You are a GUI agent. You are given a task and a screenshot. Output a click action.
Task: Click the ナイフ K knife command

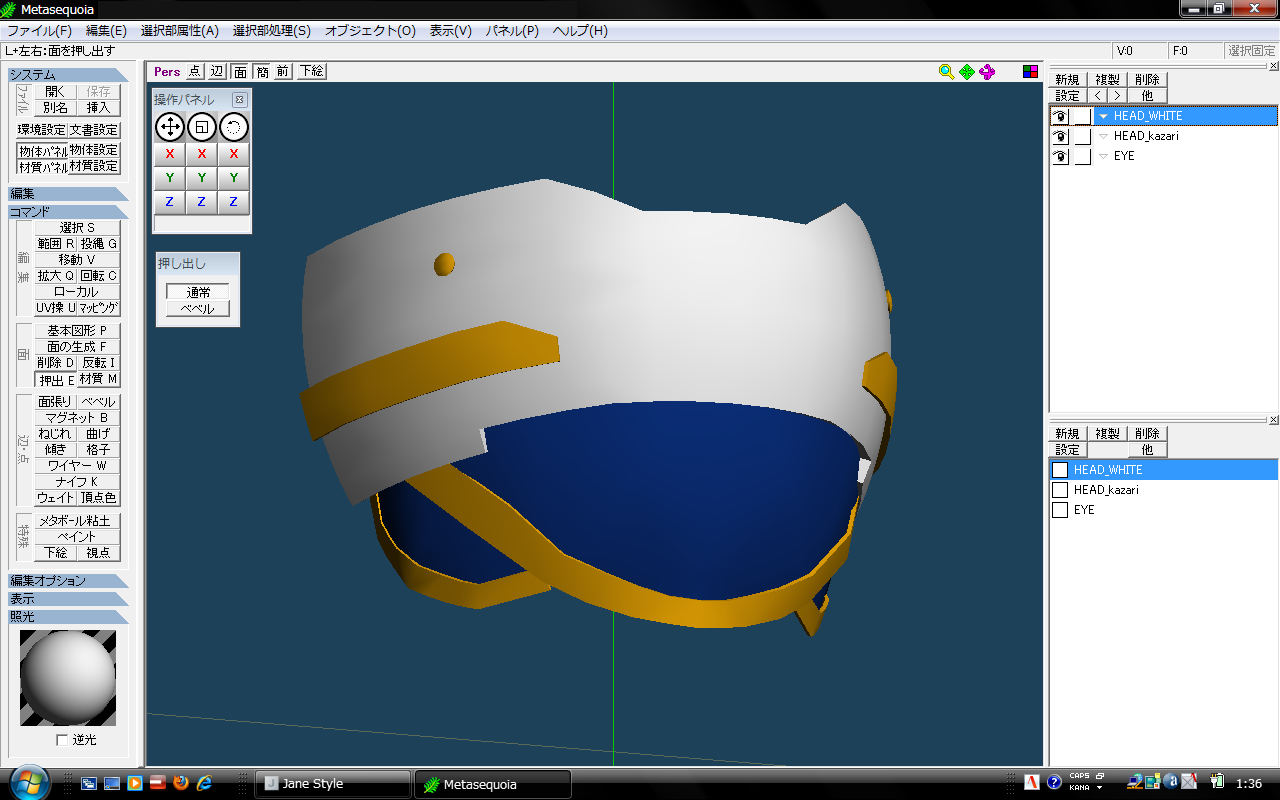coord(77,482)
